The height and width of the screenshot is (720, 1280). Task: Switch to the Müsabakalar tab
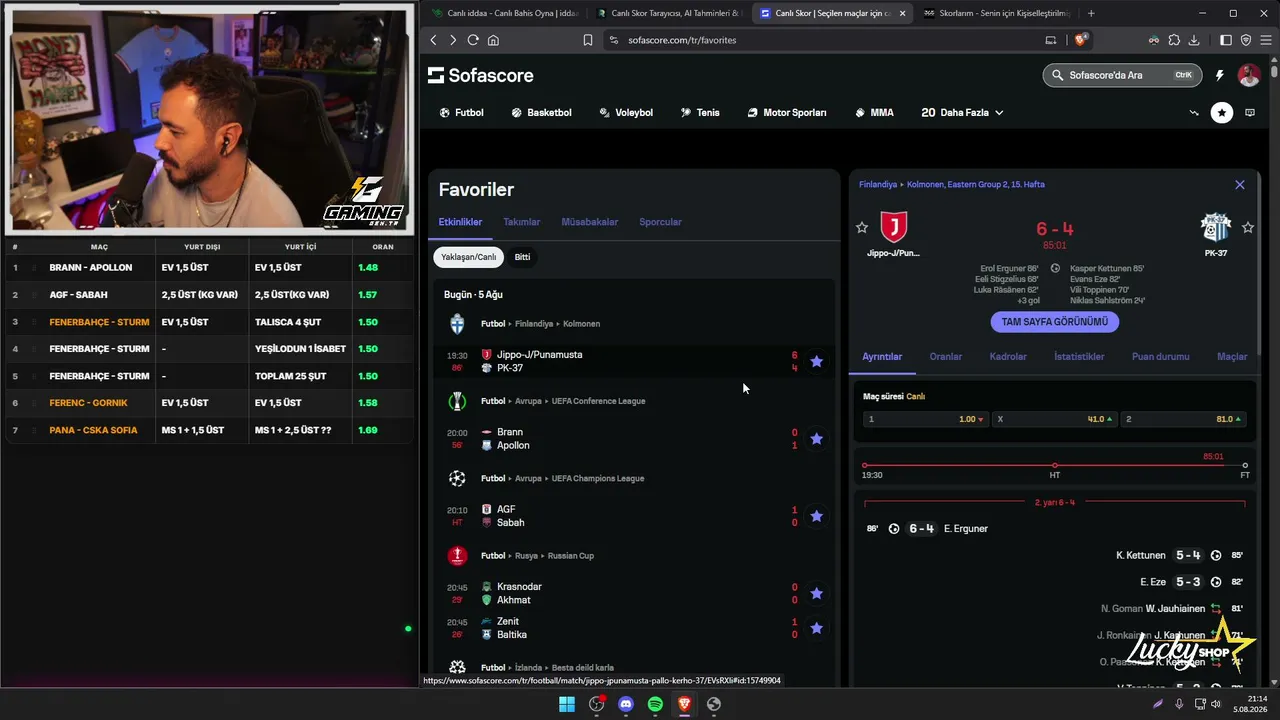590,222
